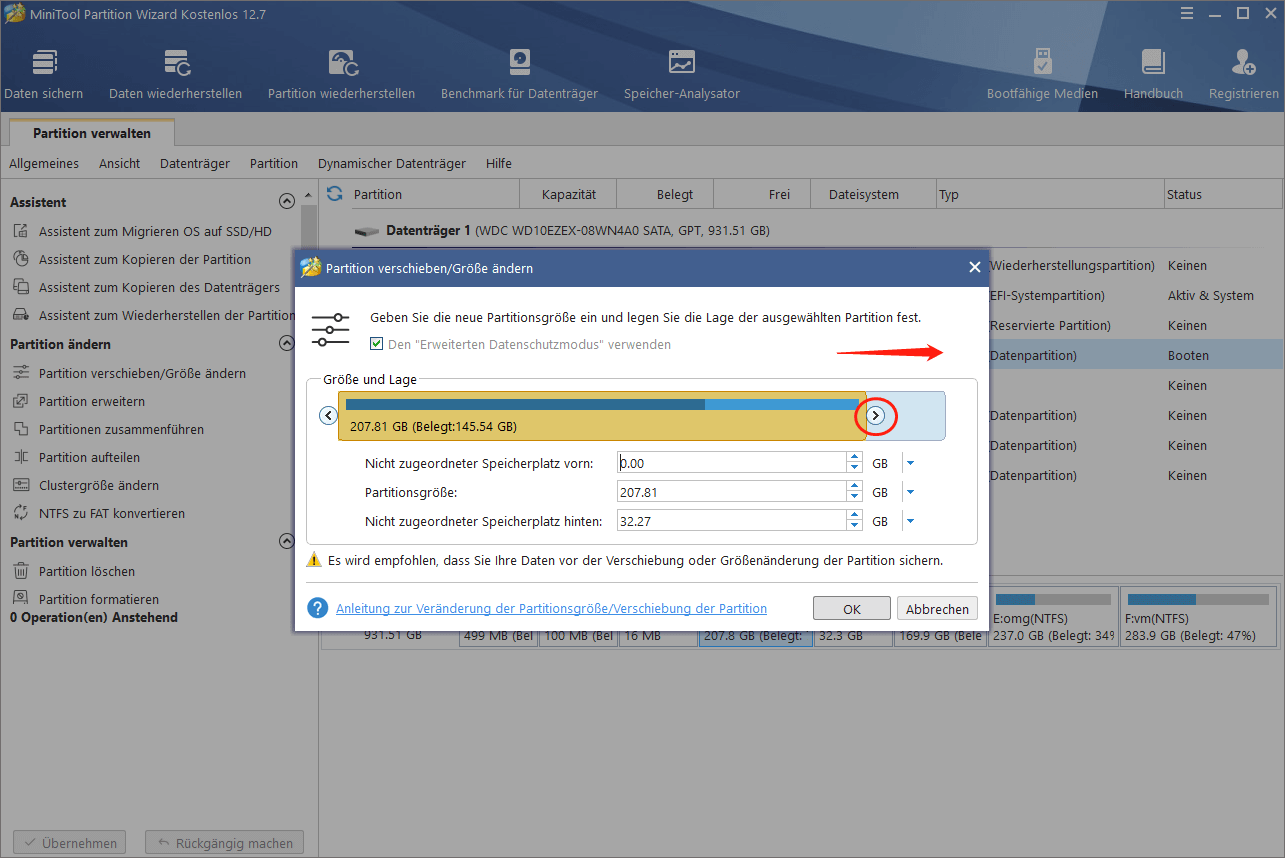Open the Handbuch

(x=1153, y=72)
